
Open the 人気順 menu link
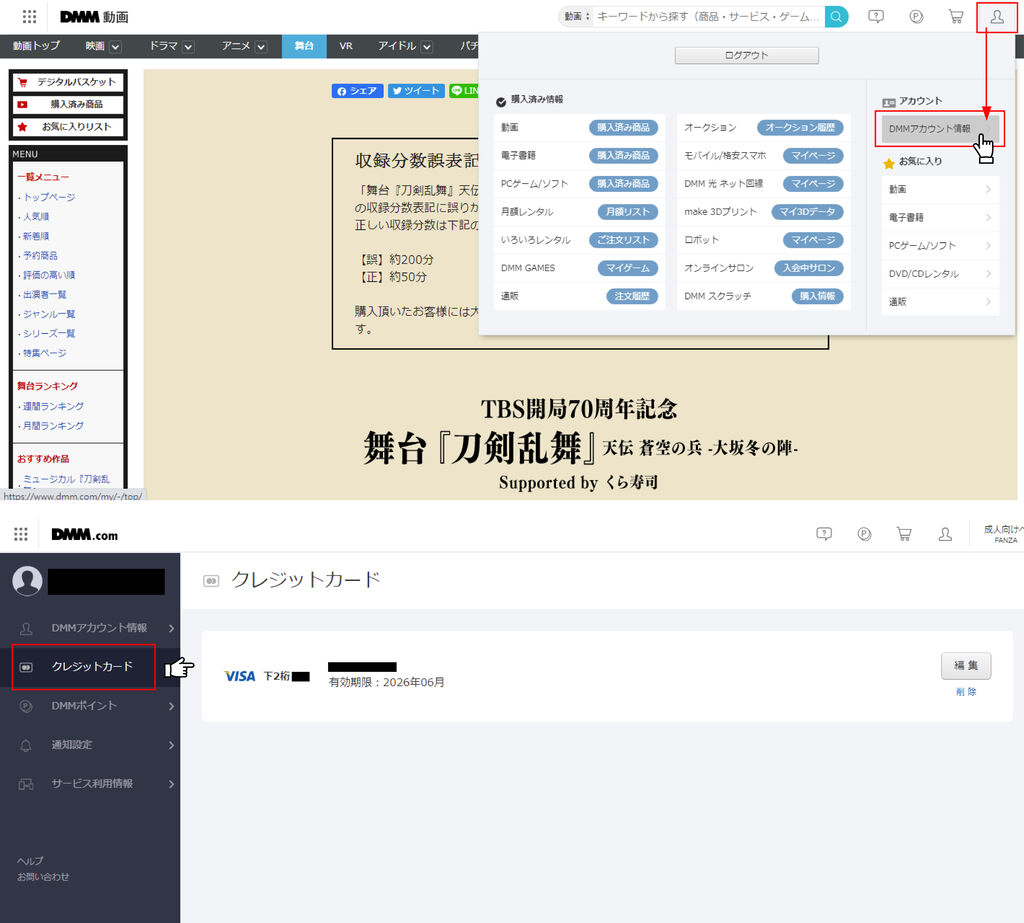tap(36, 216)
